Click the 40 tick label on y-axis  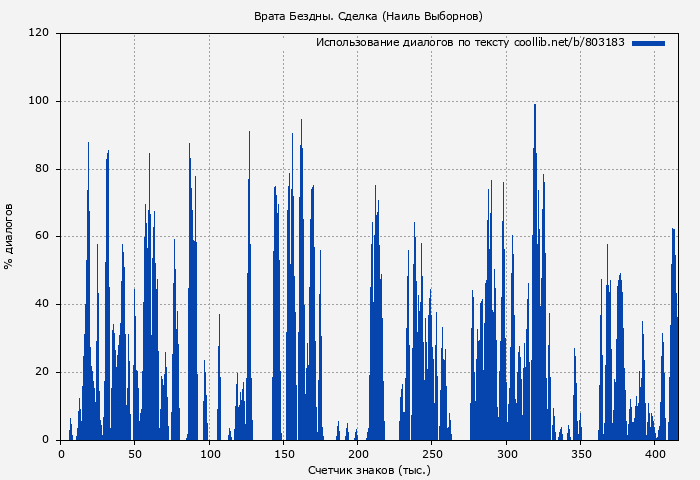tap(43, 304)
